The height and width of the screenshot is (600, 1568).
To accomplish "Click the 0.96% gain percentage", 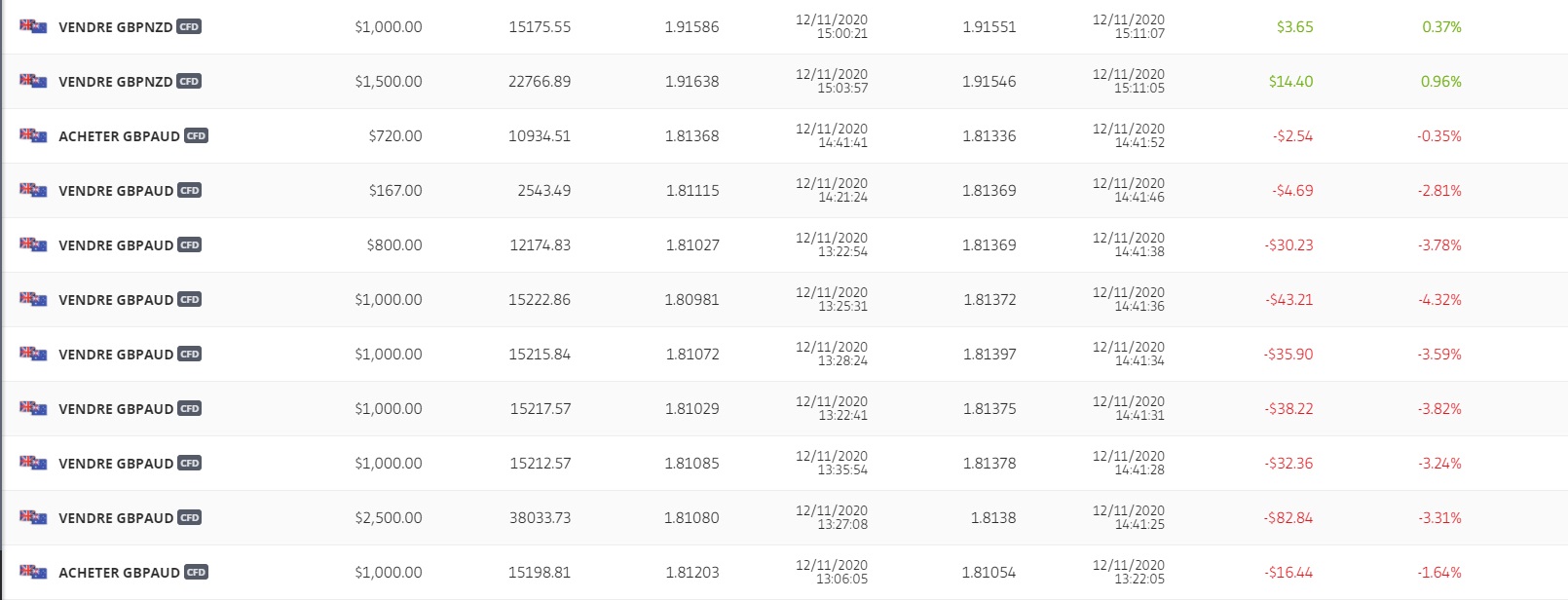I will point(1440,82).
